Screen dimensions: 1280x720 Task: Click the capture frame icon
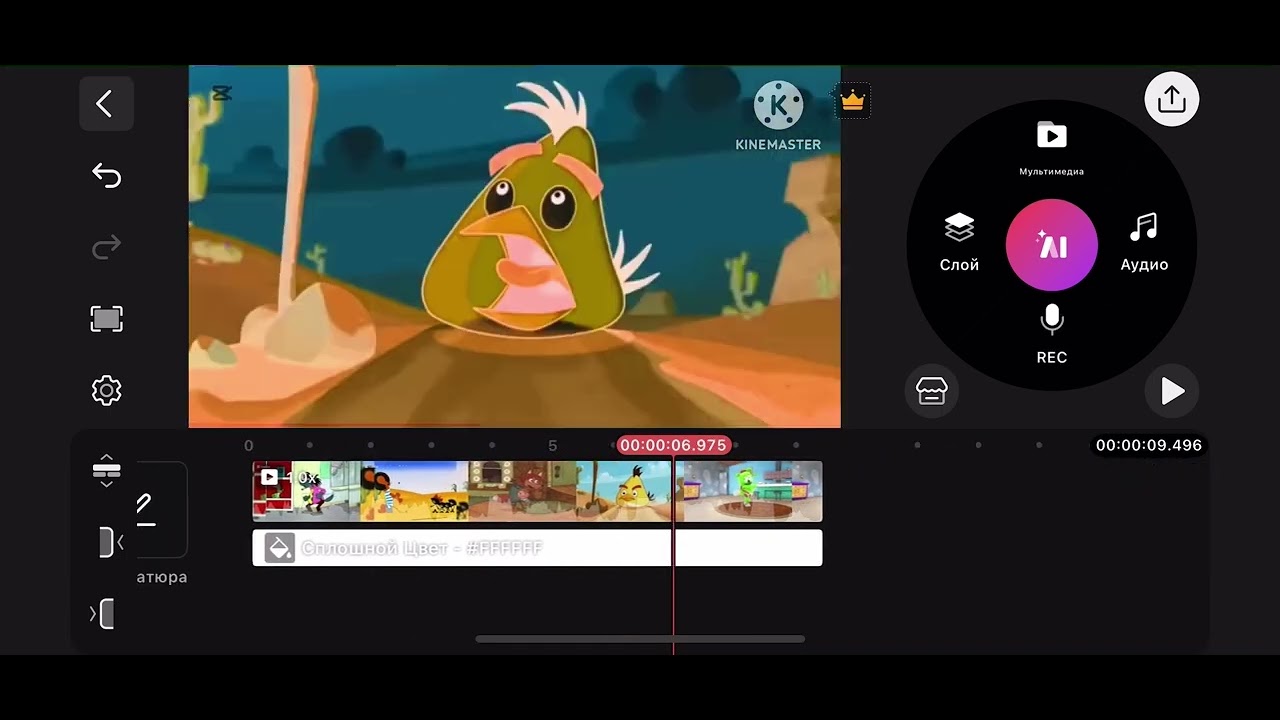point(106,319)
